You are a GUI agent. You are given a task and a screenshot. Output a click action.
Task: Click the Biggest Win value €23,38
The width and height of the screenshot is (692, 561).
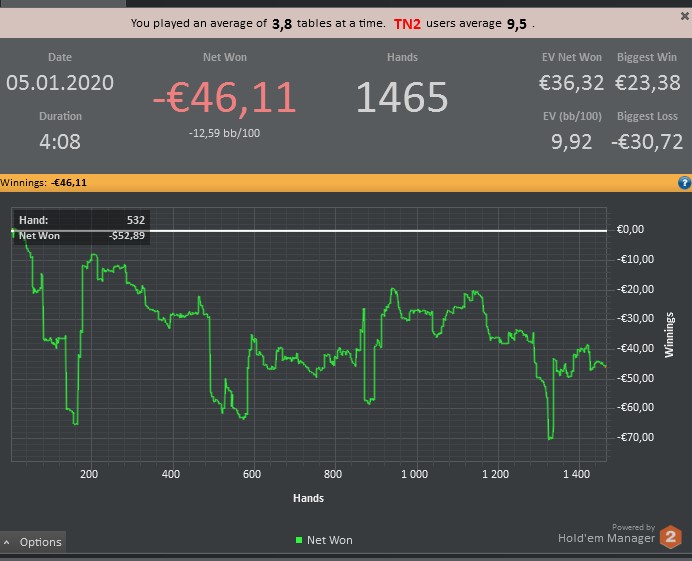pos(647,83)
